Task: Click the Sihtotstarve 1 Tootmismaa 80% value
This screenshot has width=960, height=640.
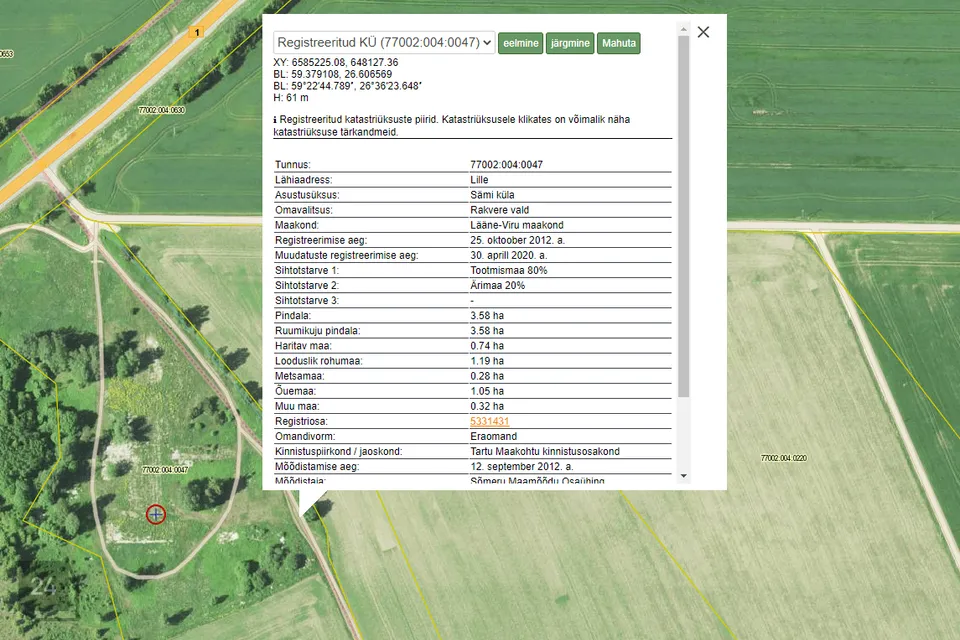Action: (509, 270)
